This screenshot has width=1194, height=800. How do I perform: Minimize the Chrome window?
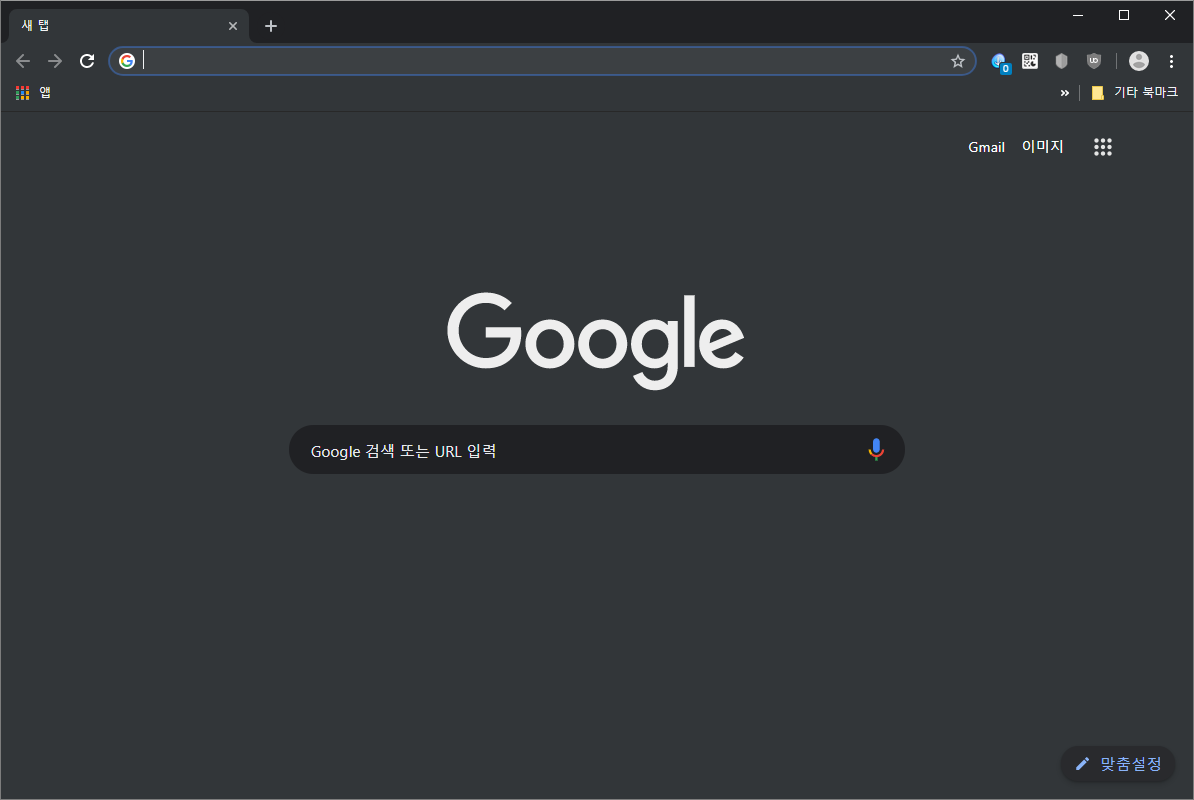(1077, 15)
